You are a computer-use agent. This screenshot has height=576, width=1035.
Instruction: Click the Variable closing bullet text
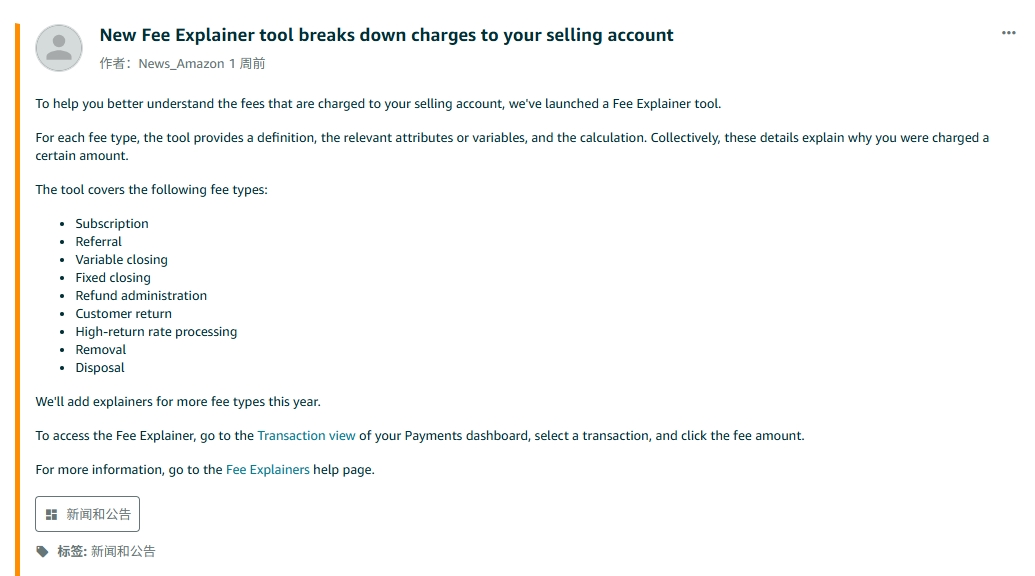[x=121, y=260]
